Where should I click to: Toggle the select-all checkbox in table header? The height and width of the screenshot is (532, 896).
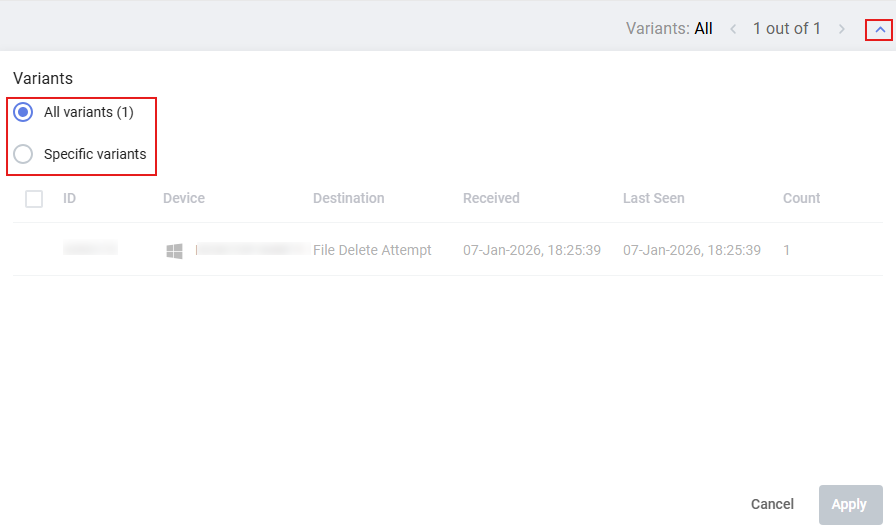pyautogui.click(x=34, y=199)
